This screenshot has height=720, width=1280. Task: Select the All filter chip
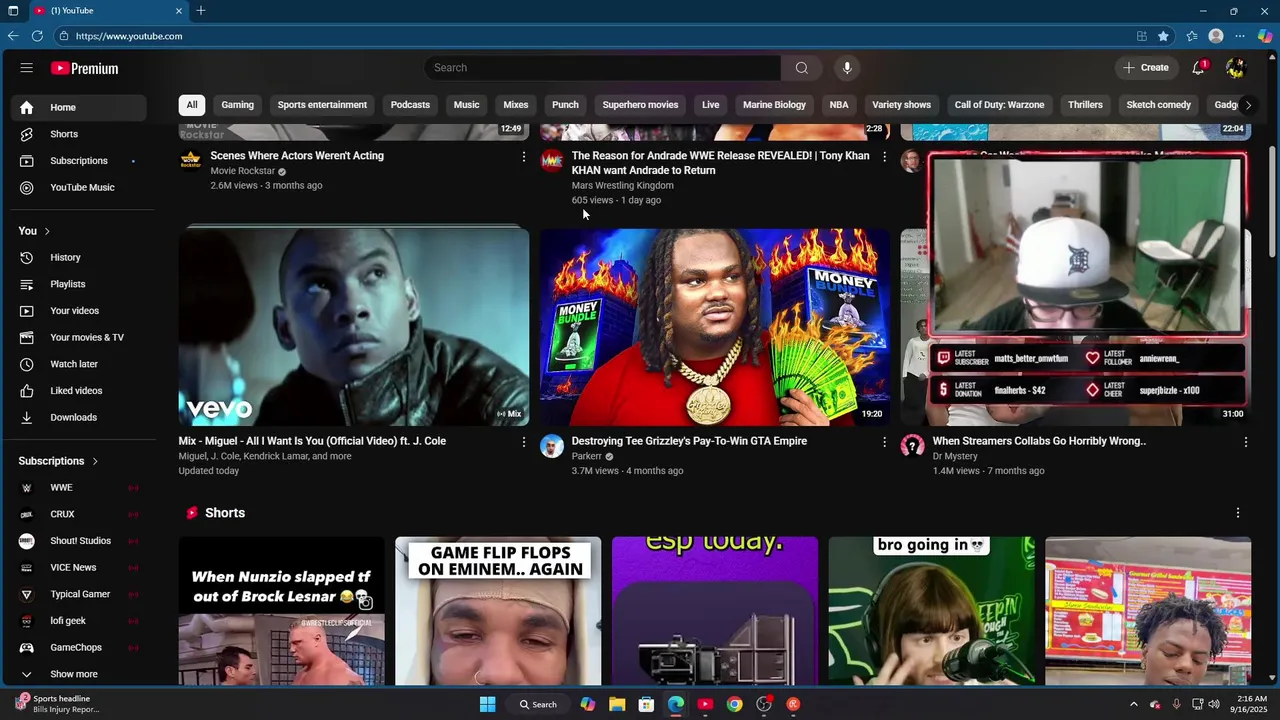pos(192,105)
